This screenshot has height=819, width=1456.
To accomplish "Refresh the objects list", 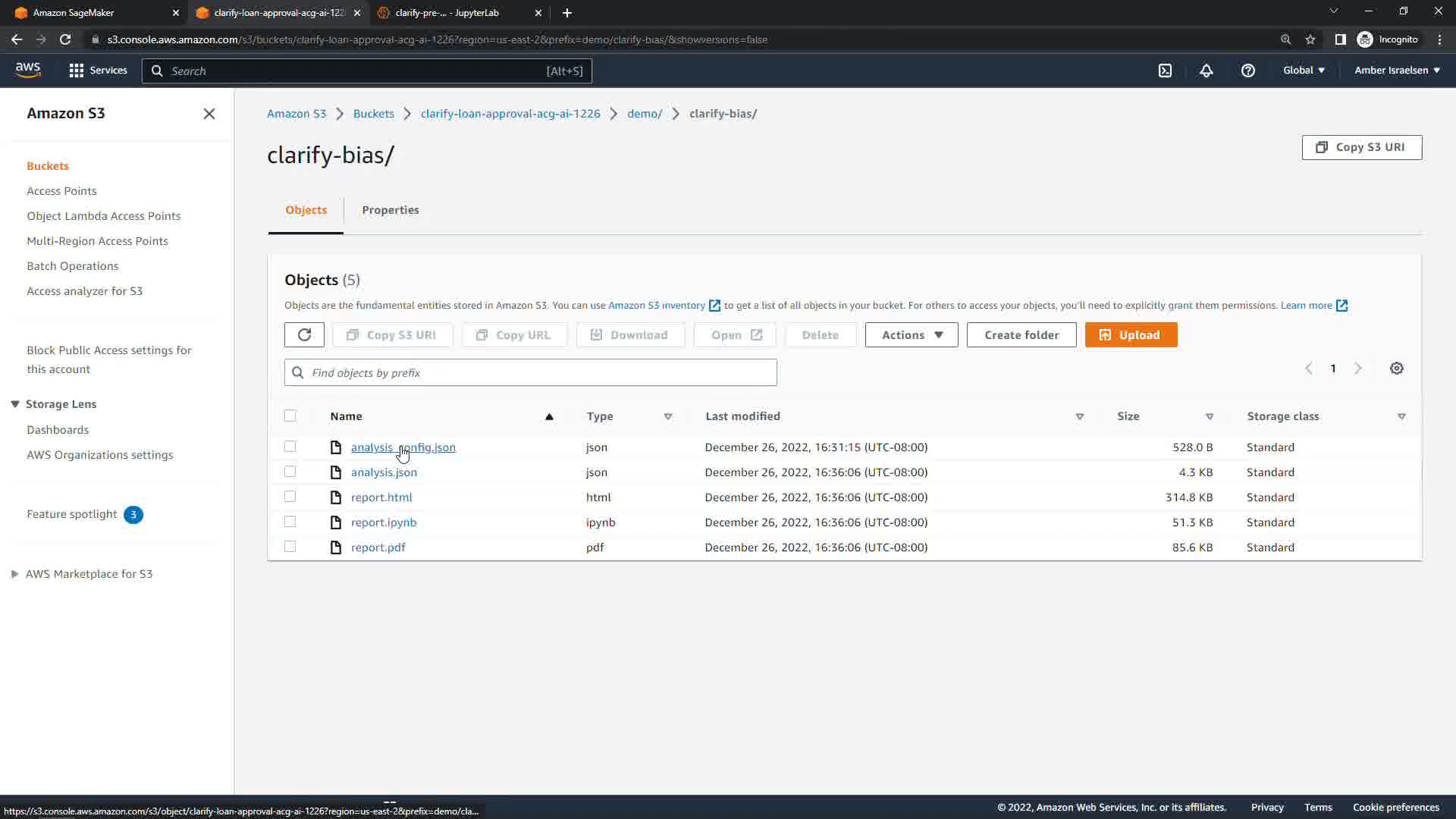I will [x=304, y=335].
